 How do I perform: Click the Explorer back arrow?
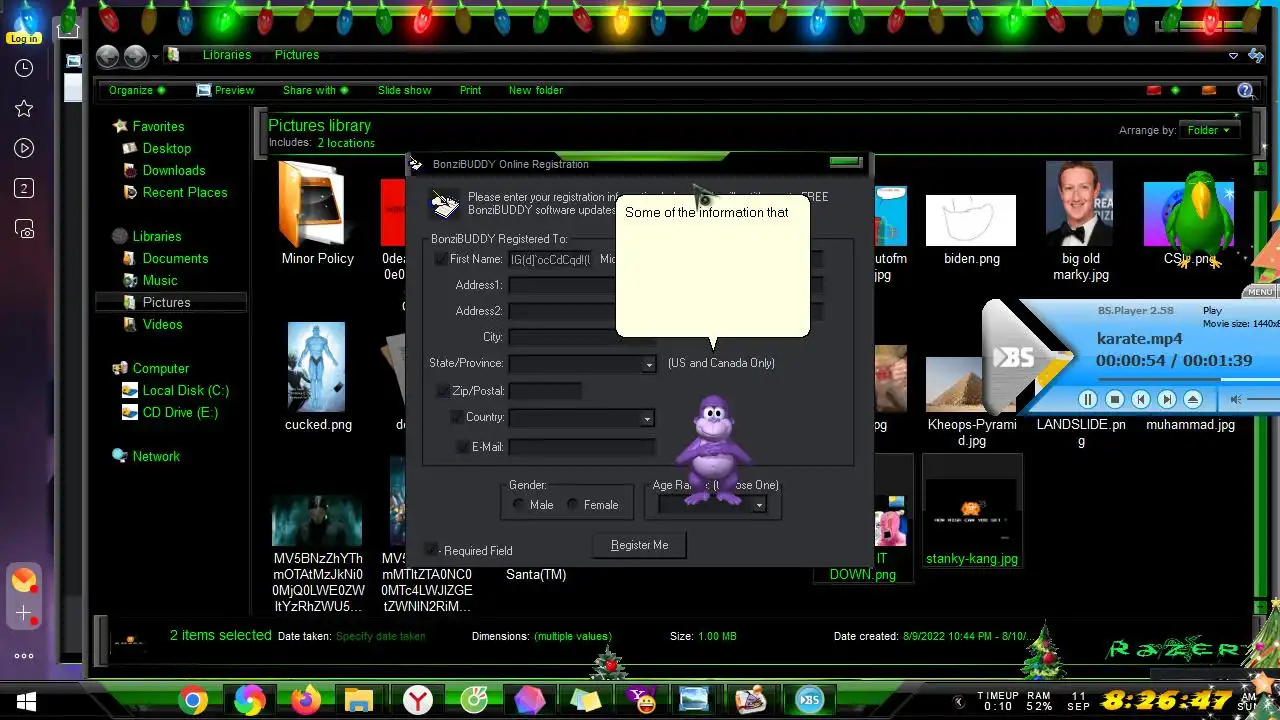point(107,57)
